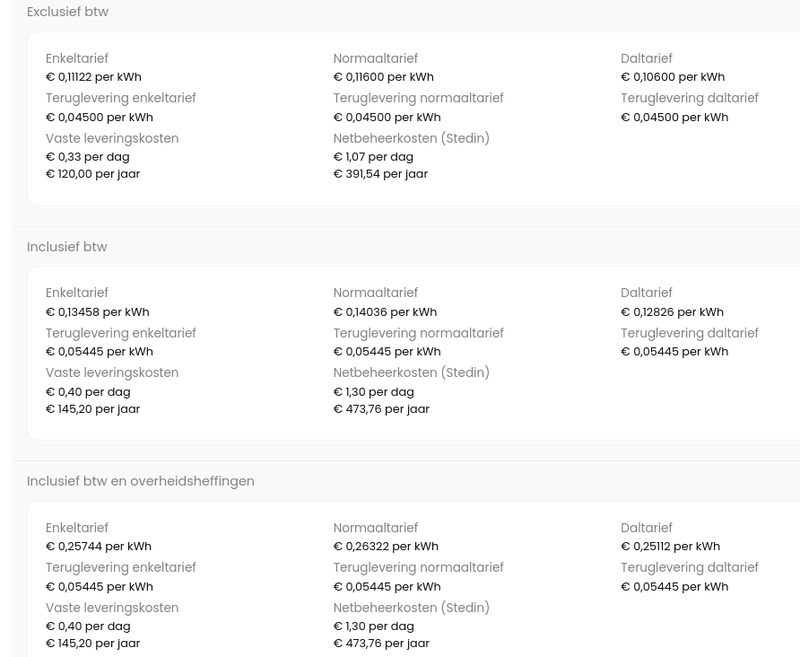800x657 pixels.
Task: Click the € 1,07 per dag grid cost
Action: (373, 157)
